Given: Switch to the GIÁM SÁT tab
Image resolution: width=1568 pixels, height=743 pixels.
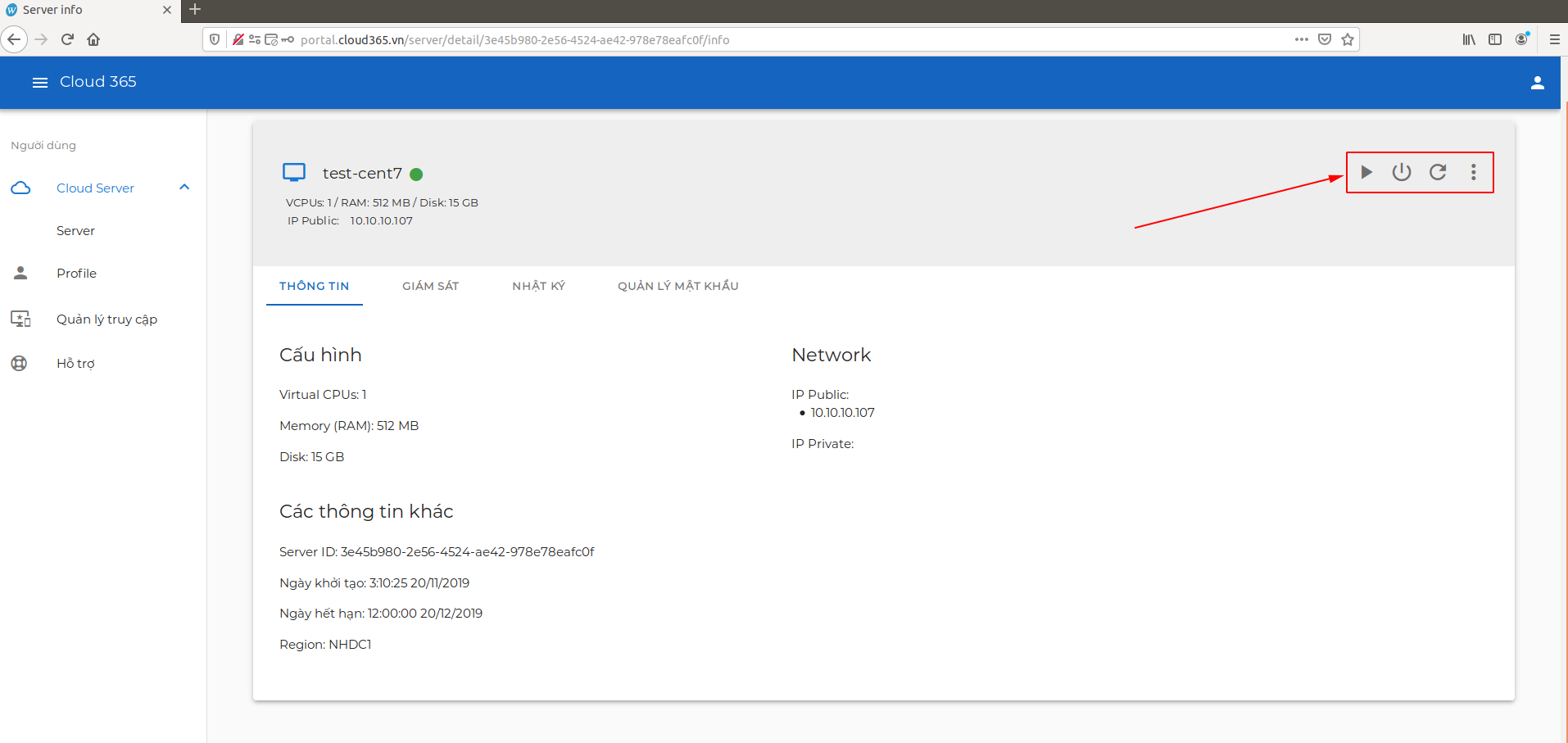Looking at the screenshot, I should tap(431, 286).
